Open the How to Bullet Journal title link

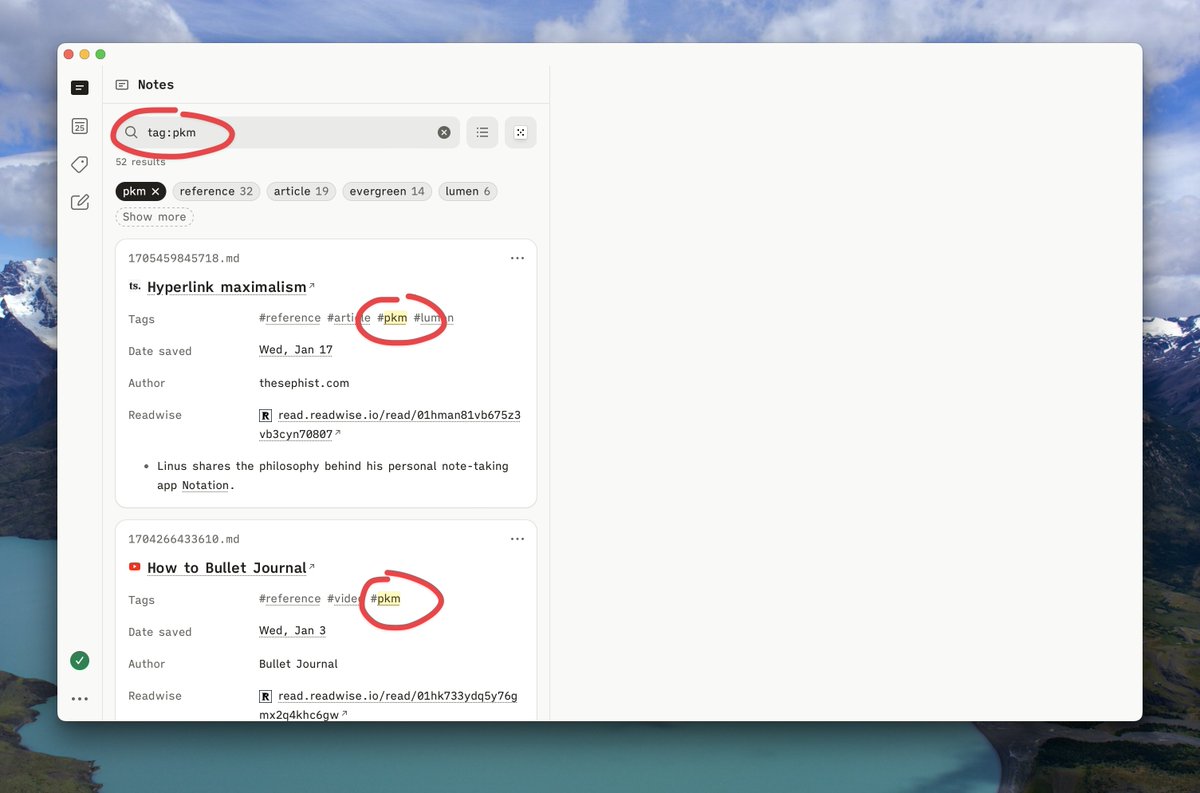(x=227, y=568)
